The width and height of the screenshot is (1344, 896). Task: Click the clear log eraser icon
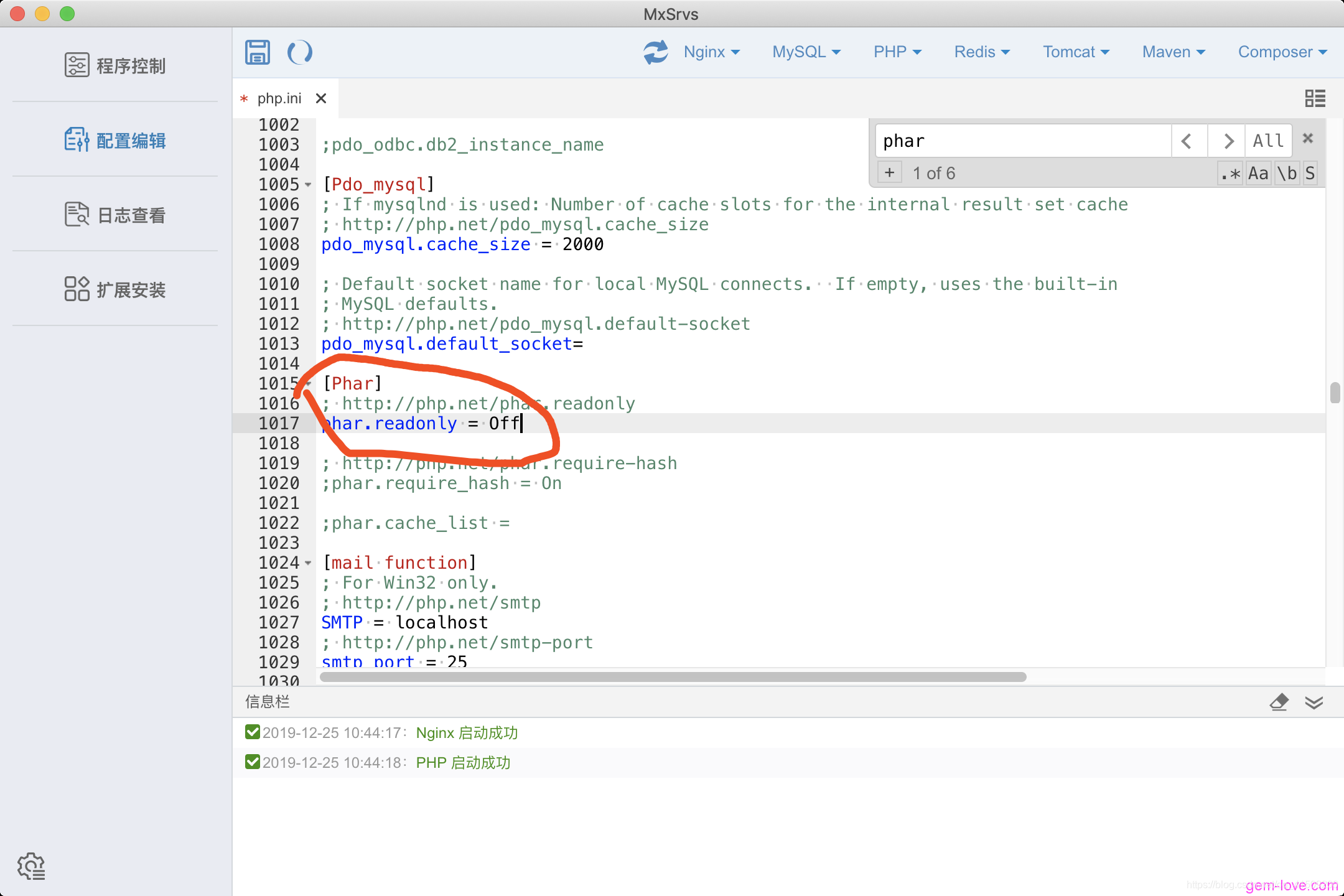click(x=1279, y=702)
